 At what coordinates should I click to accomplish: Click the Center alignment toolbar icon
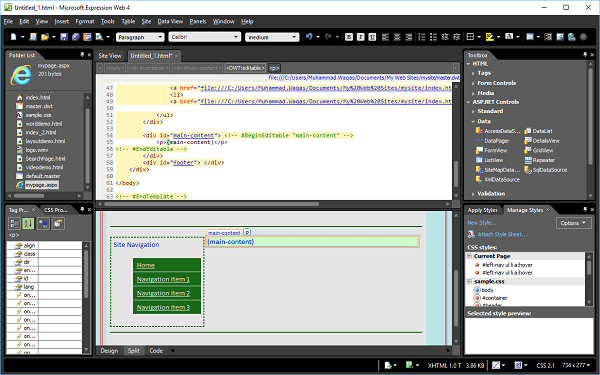[x=397, y=37]
